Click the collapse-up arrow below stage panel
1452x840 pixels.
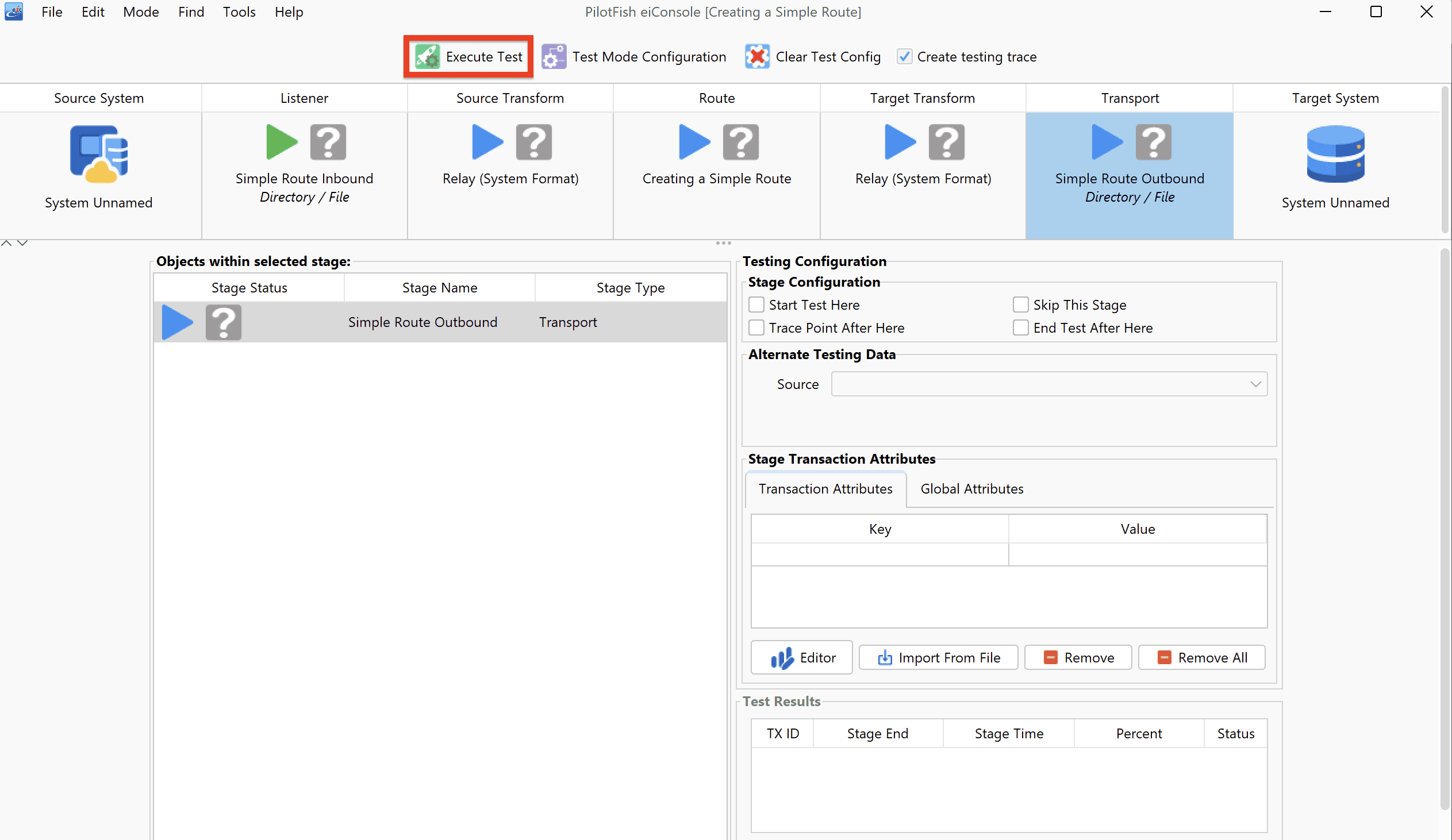(6, 243)
